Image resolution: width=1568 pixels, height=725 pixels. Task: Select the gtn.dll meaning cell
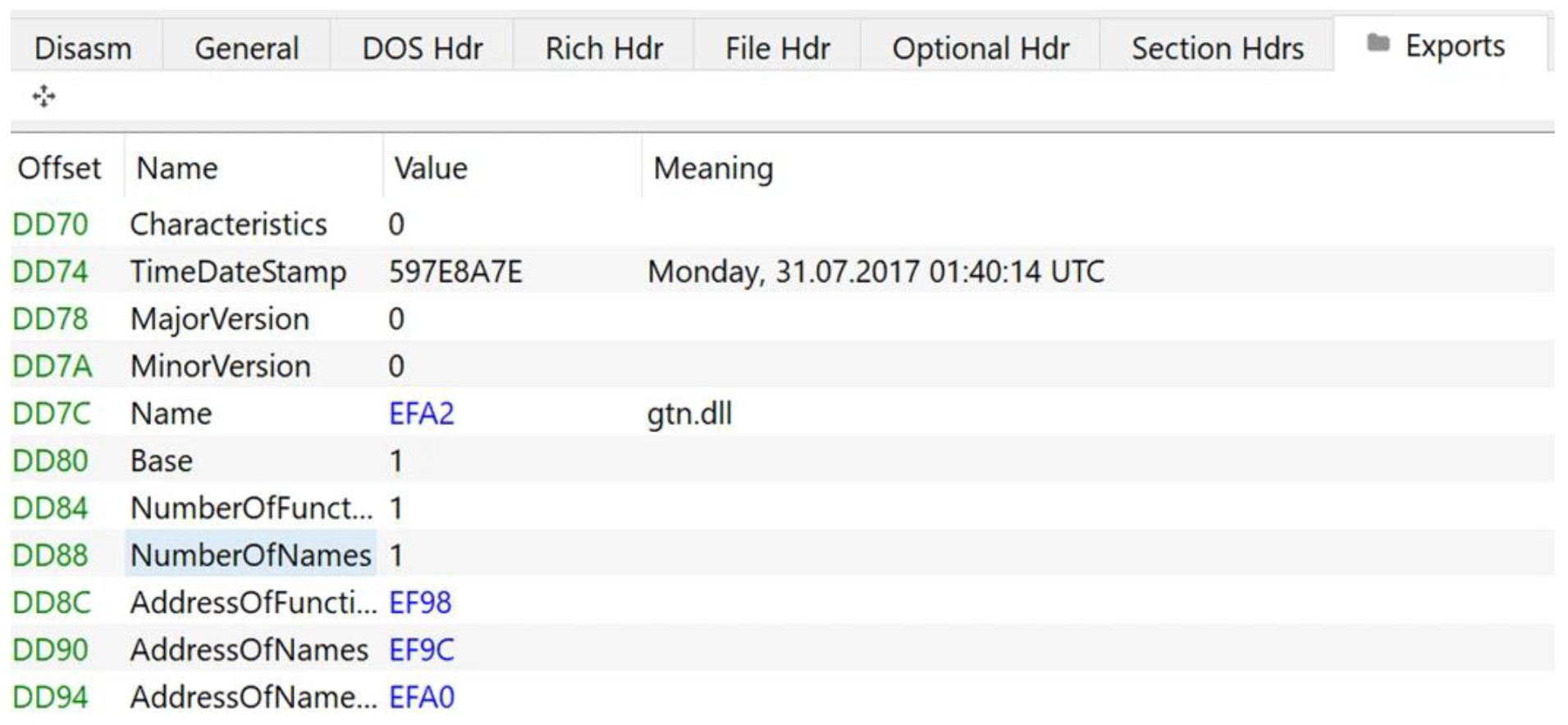[689, 413]
